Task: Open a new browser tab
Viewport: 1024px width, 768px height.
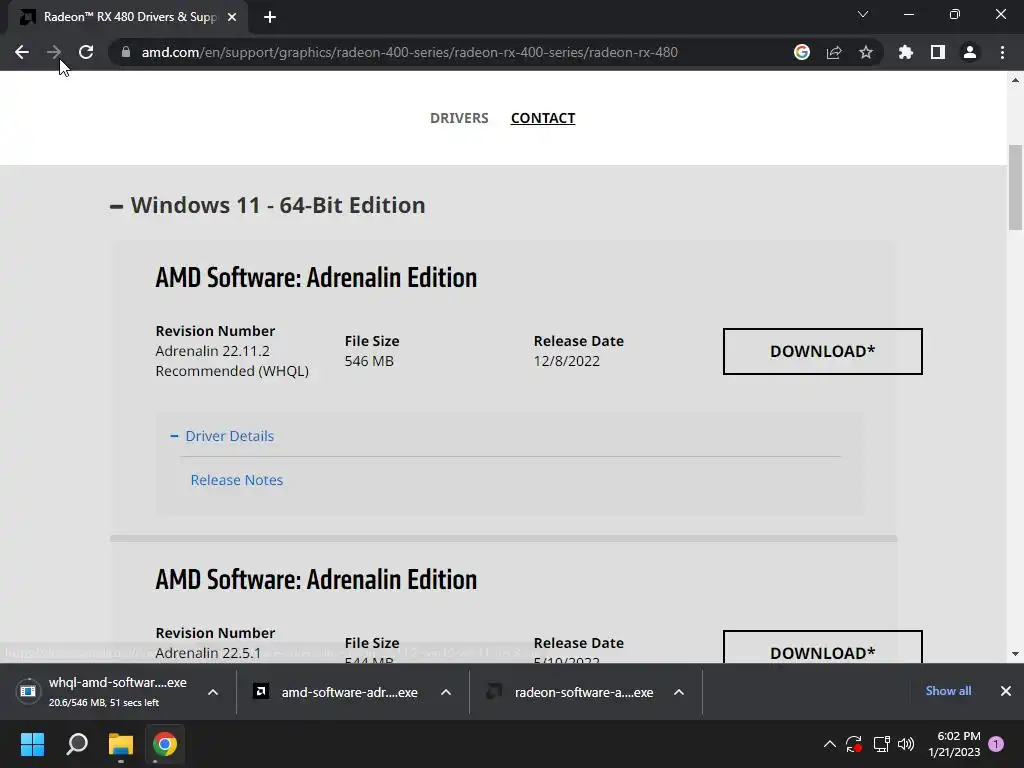Action: point(270,18)
